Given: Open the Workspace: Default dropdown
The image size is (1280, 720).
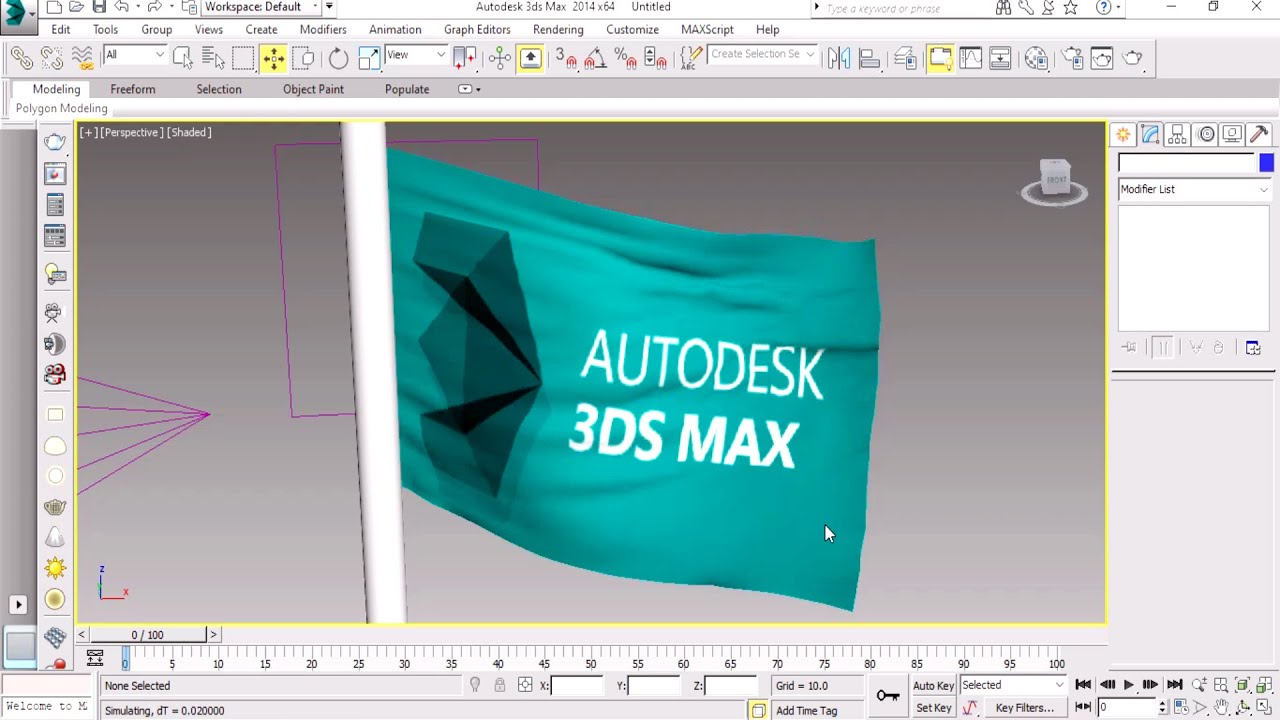Looking at the screenshot, I should click(x=261, y=7).
